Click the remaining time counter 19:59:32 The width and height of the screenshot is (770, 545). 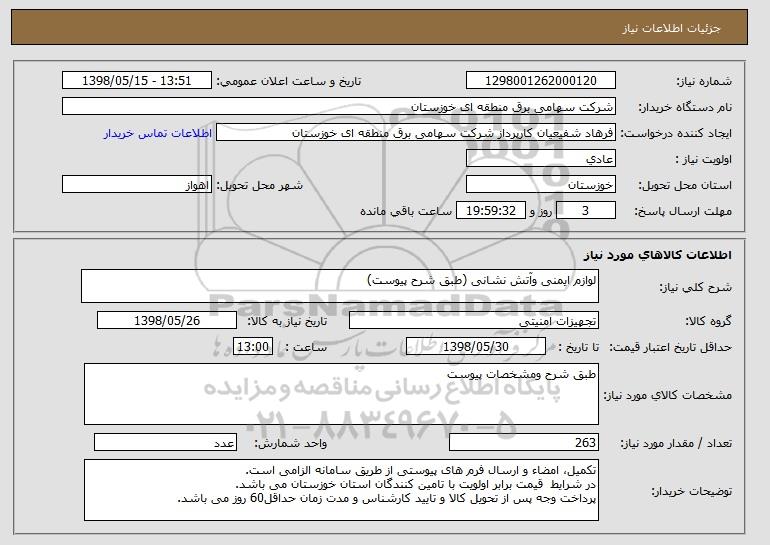(x=491, y=211)
